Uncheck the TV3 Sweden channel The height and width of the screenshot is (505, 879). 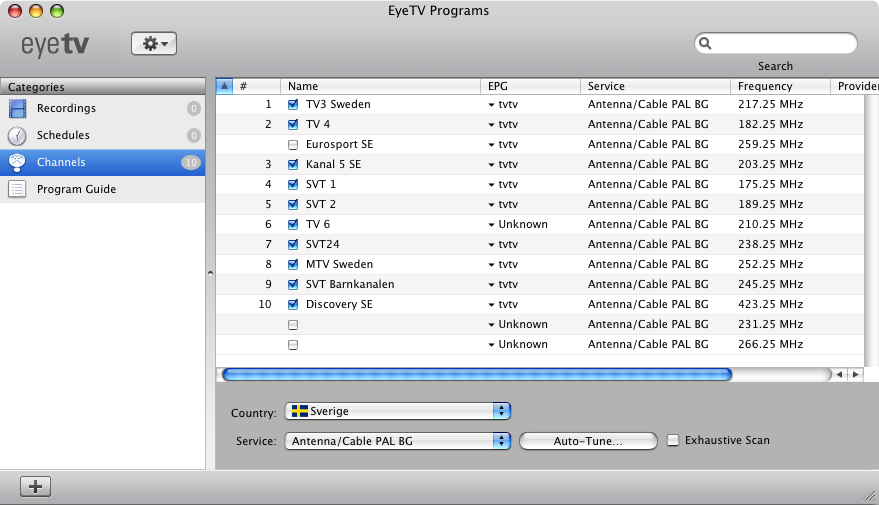click(x=293, y=104)
